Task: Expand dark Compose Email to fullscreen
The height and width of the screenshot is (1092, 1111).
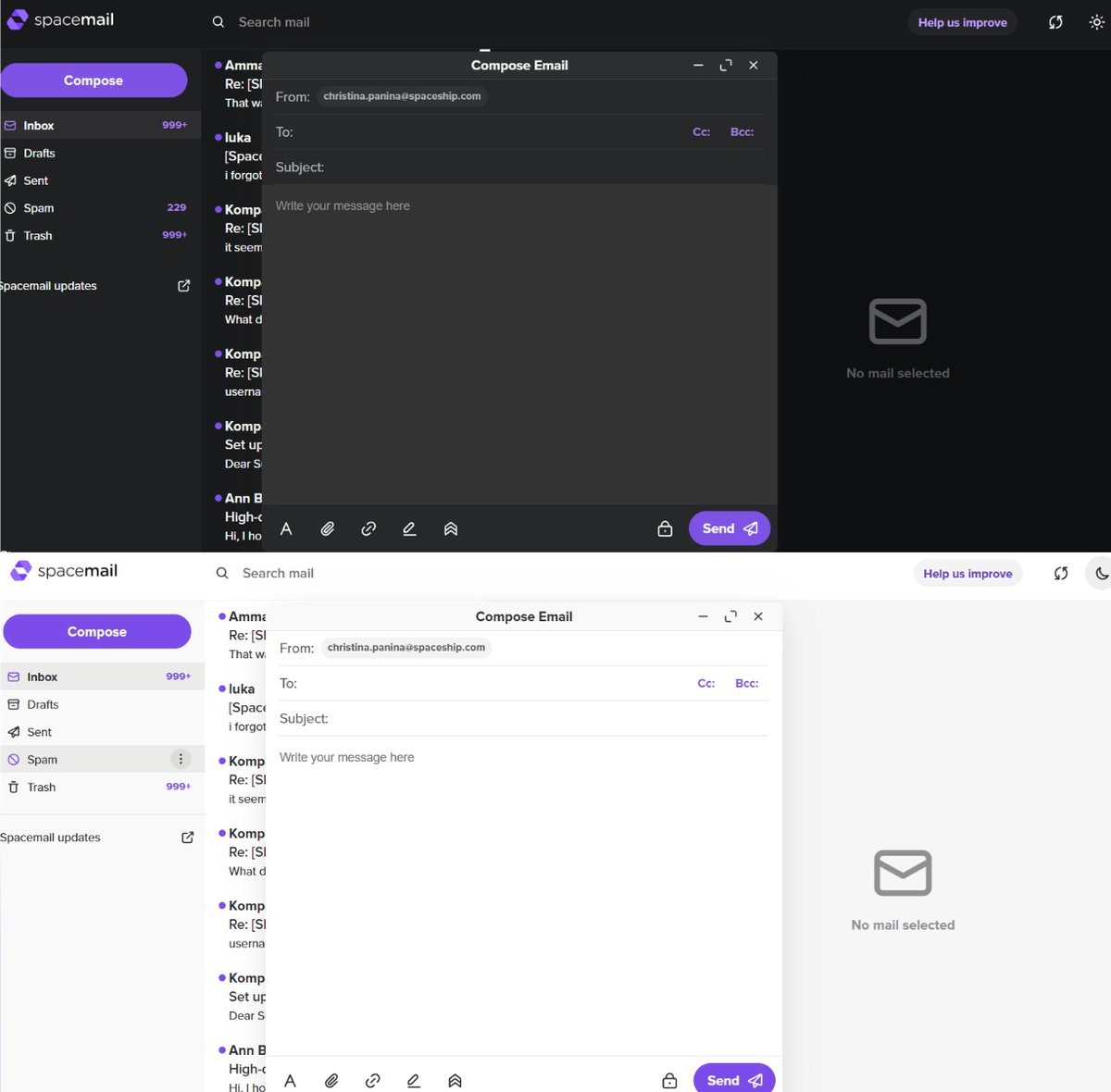Action: coord(726,66)
